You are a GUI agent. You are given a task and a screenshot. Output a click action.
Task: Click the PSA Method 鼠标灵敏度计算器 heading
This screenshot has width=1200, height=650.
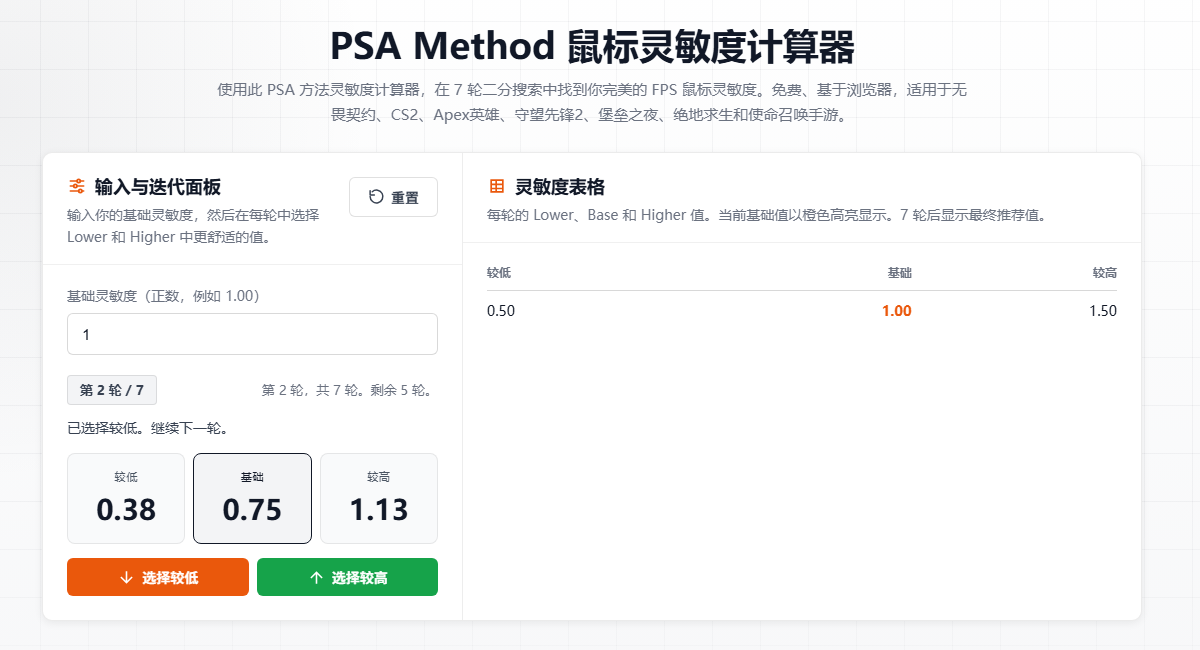[x=592, y=47]
